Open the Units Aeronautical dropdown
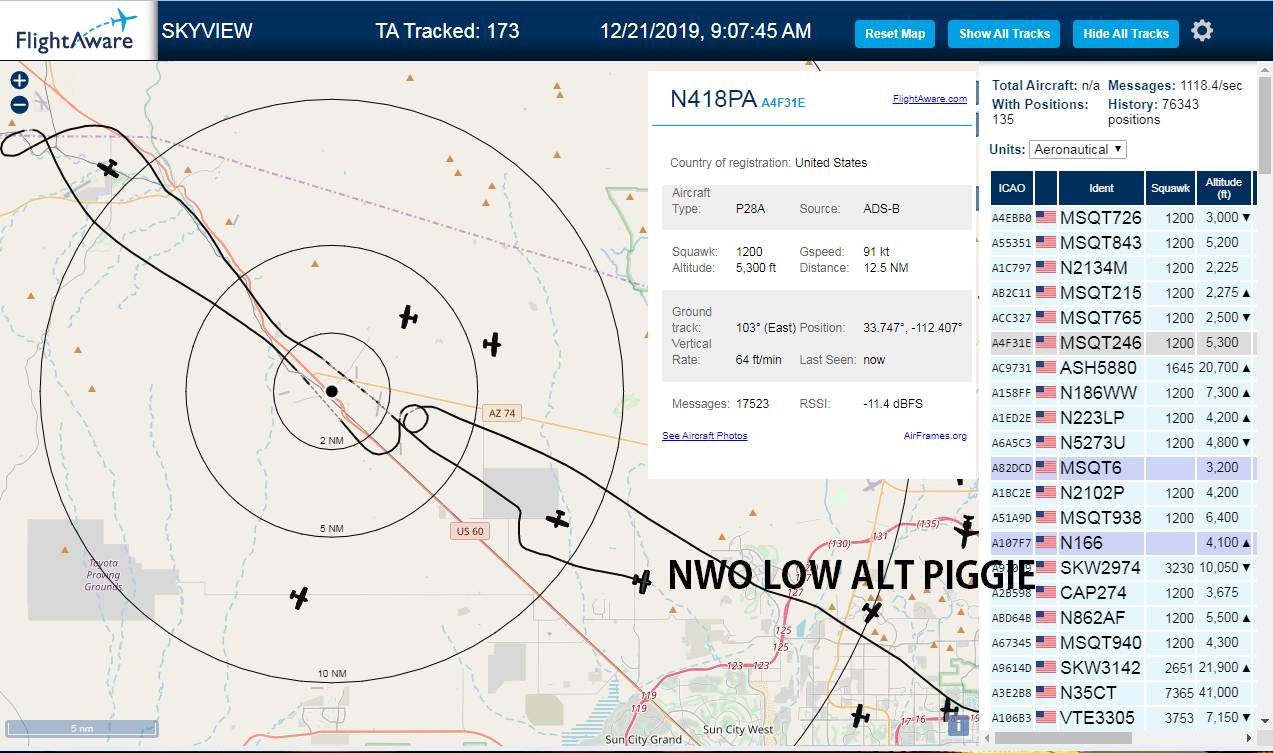1273x753 pixels. click(x=1078, y=149)
